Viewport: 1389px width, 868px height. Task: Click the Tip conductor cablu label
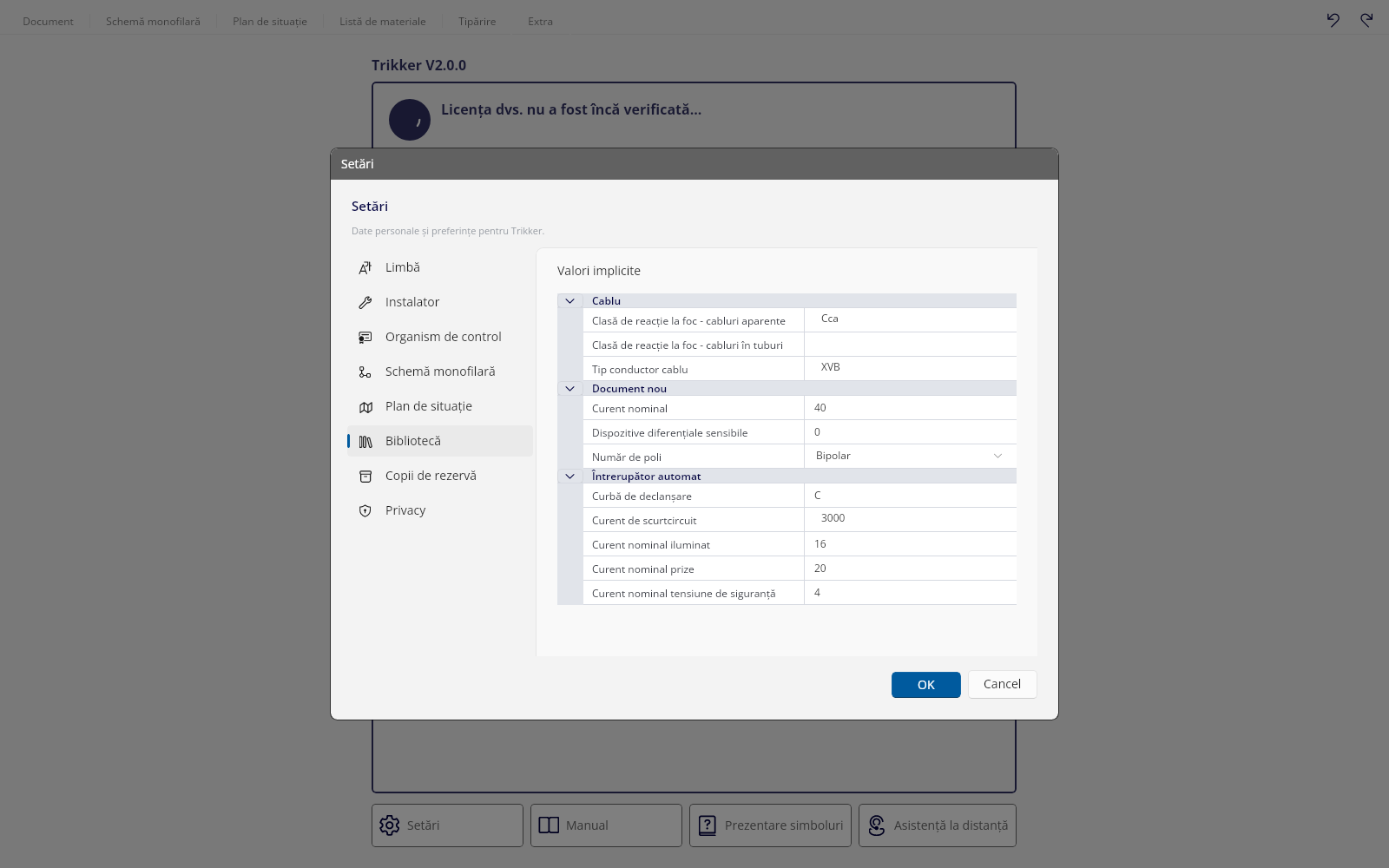[640, 370]
